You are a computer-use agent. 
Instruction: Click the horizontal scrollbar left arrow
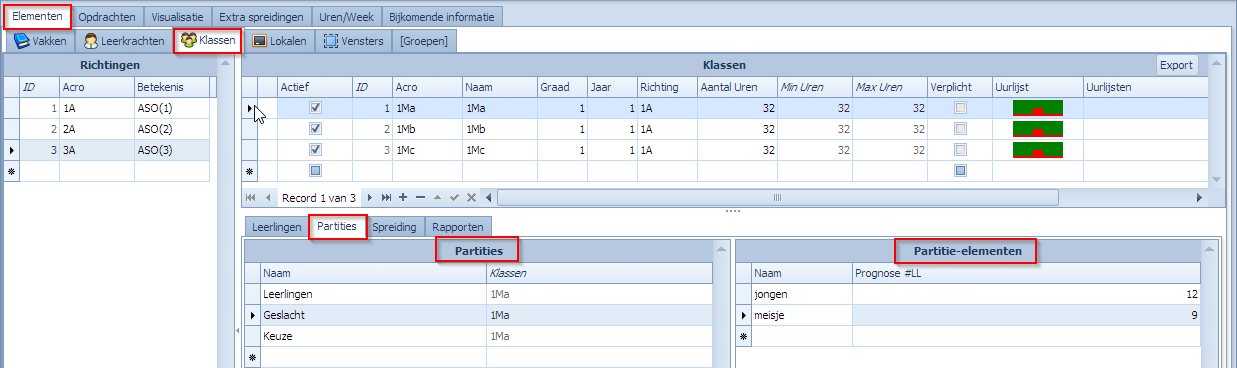(x=489, y=198)
